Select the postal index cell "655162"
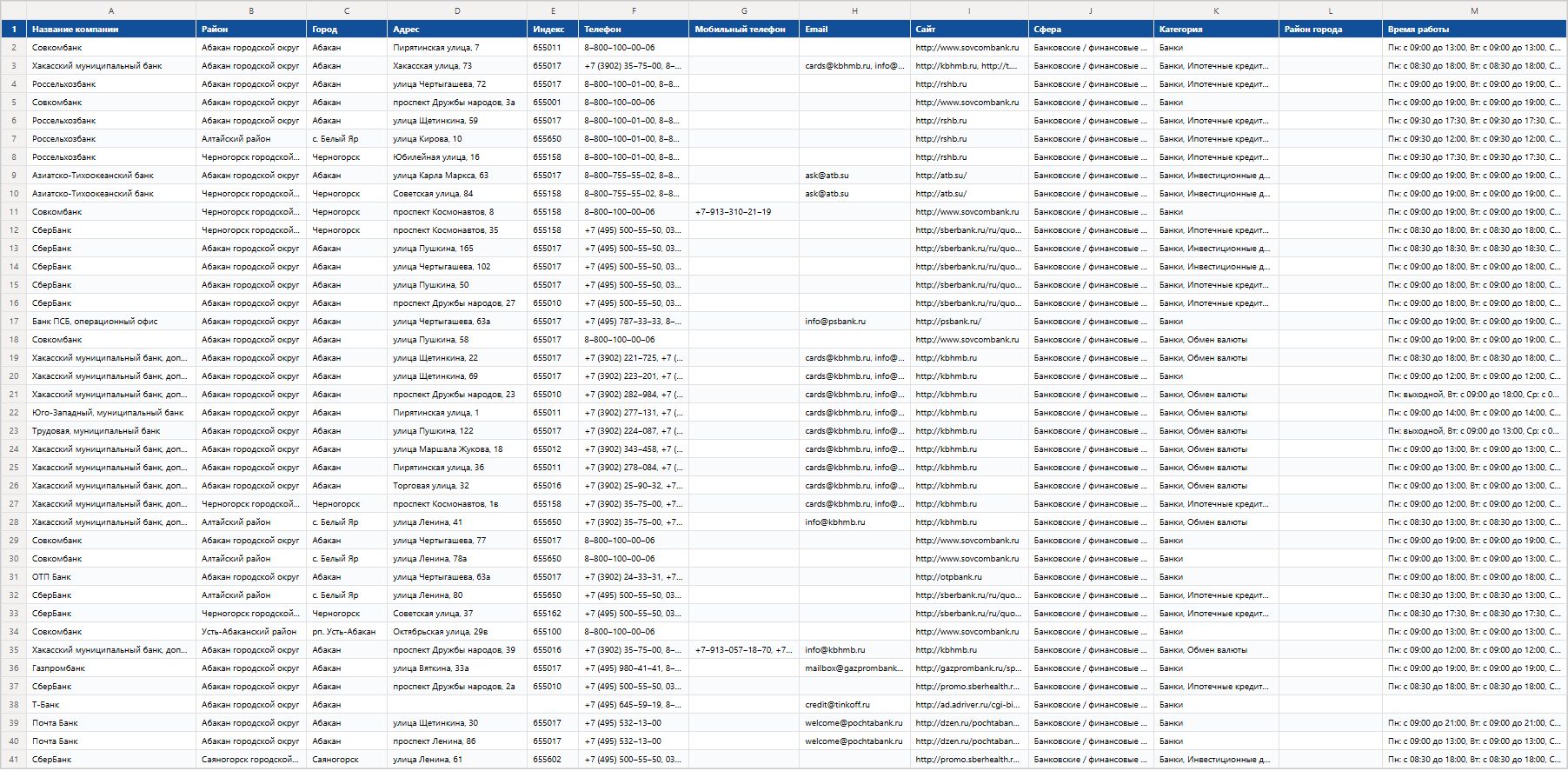Viewport: 1568px width, 784px height. tap(553, 614)
